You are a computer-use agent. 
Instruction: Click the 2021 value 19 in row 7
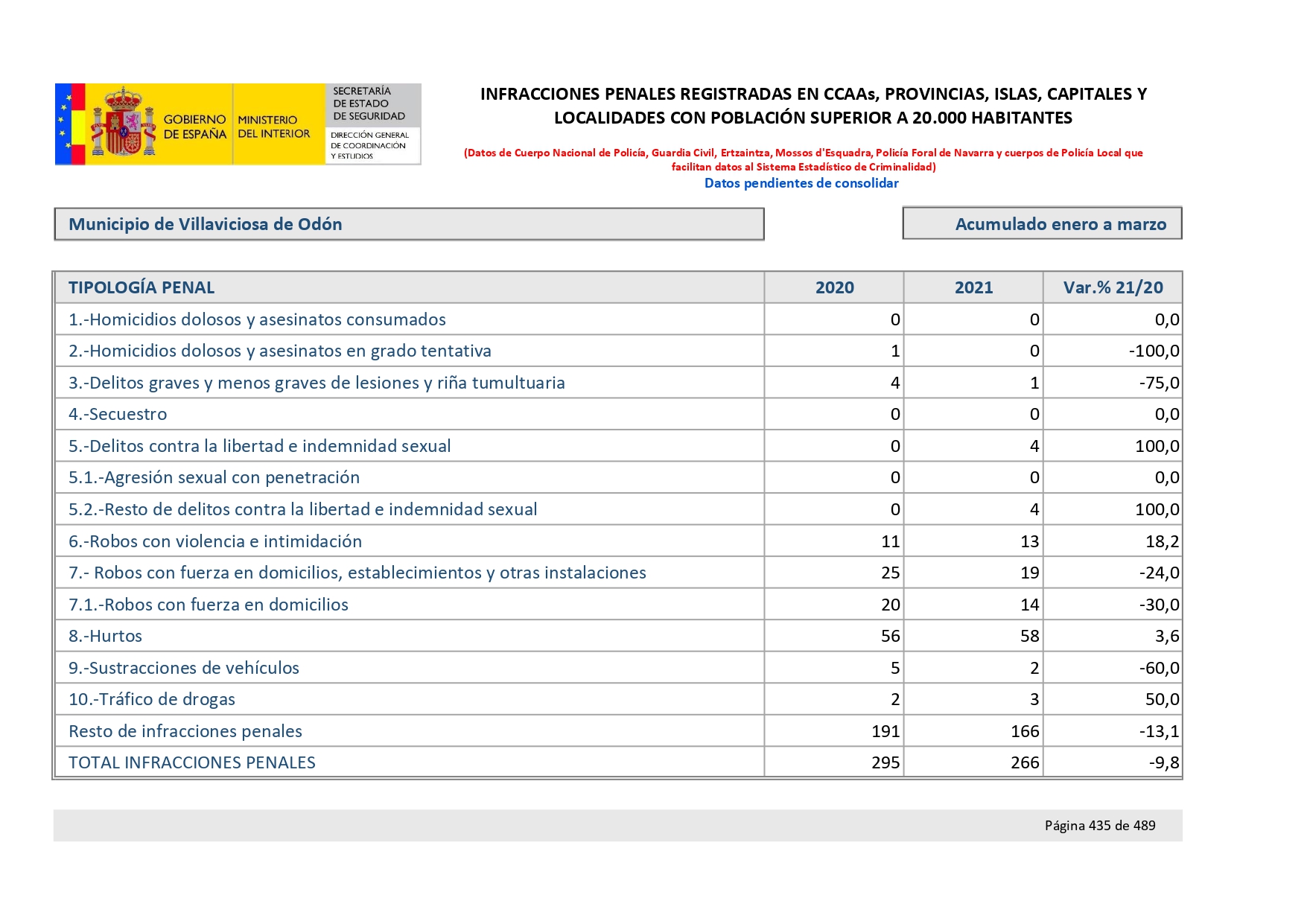click(1030, 573)
